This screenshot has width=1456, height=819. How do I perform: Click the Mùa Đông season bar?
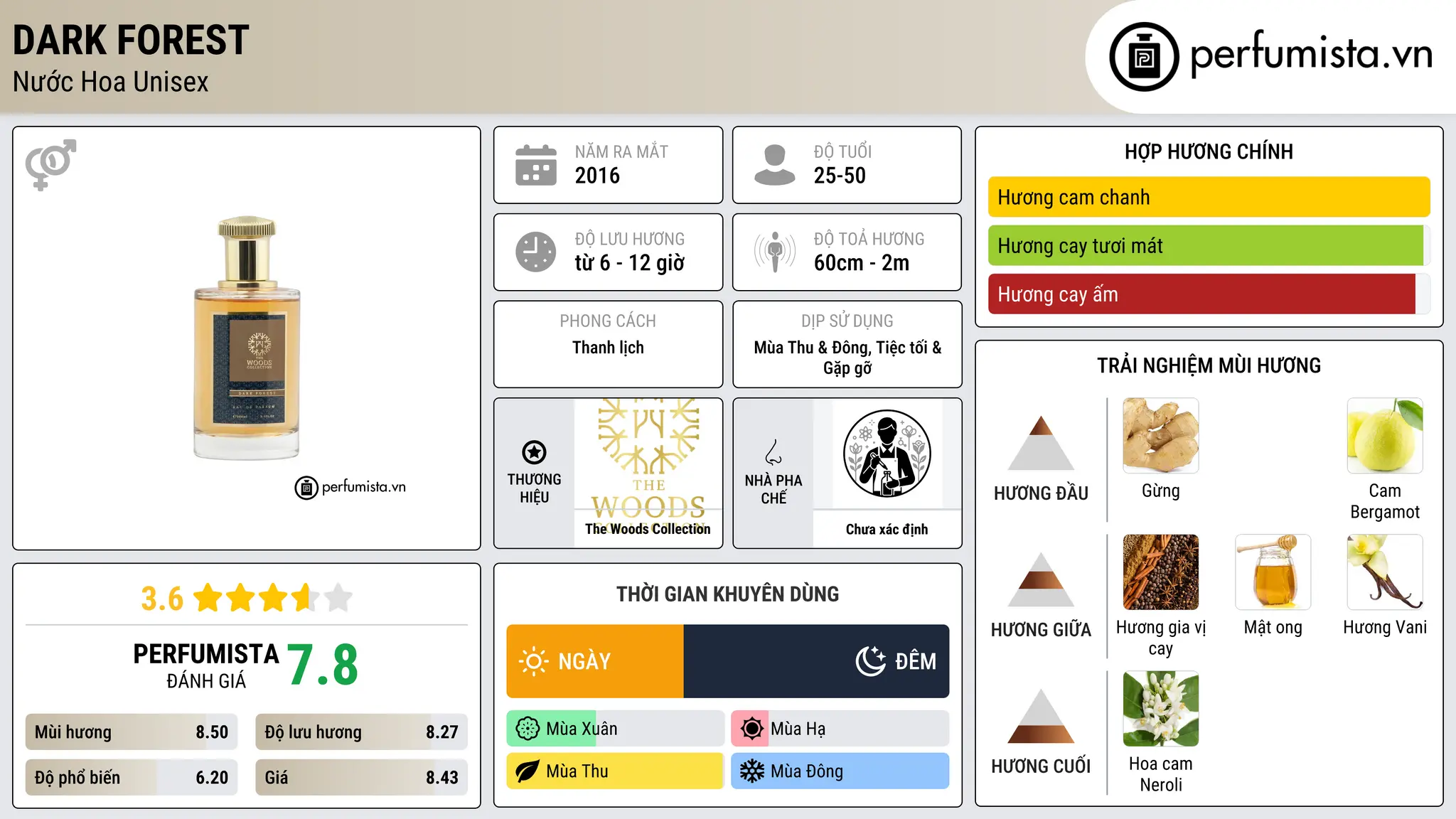[840, 771]
